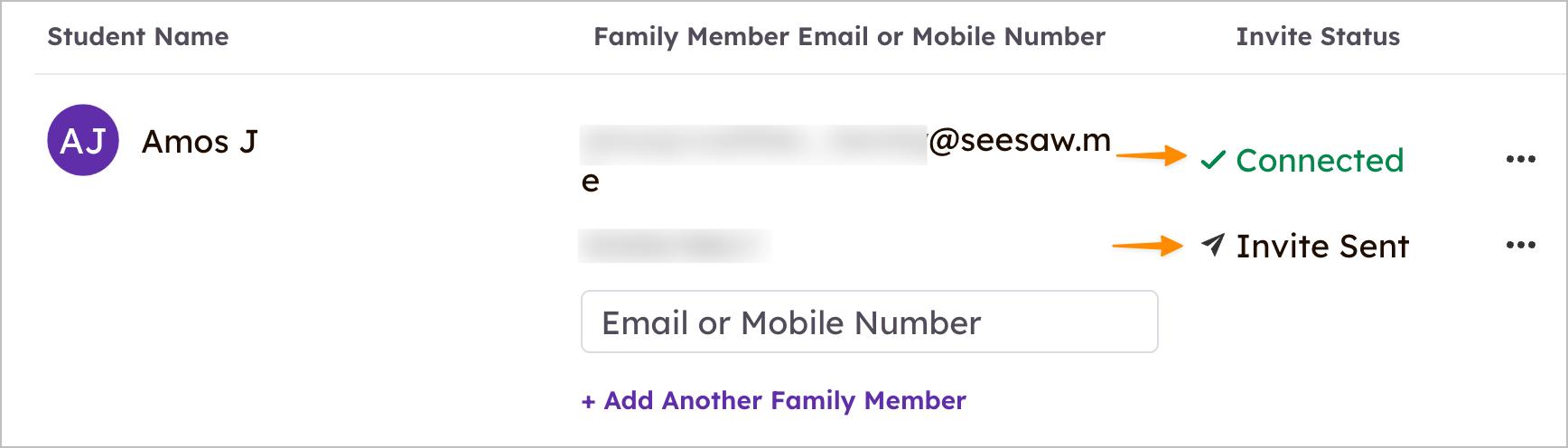Select the Family Member Email or Mobile Number header
Screen dimensions: 1568x448
[849, 37]
